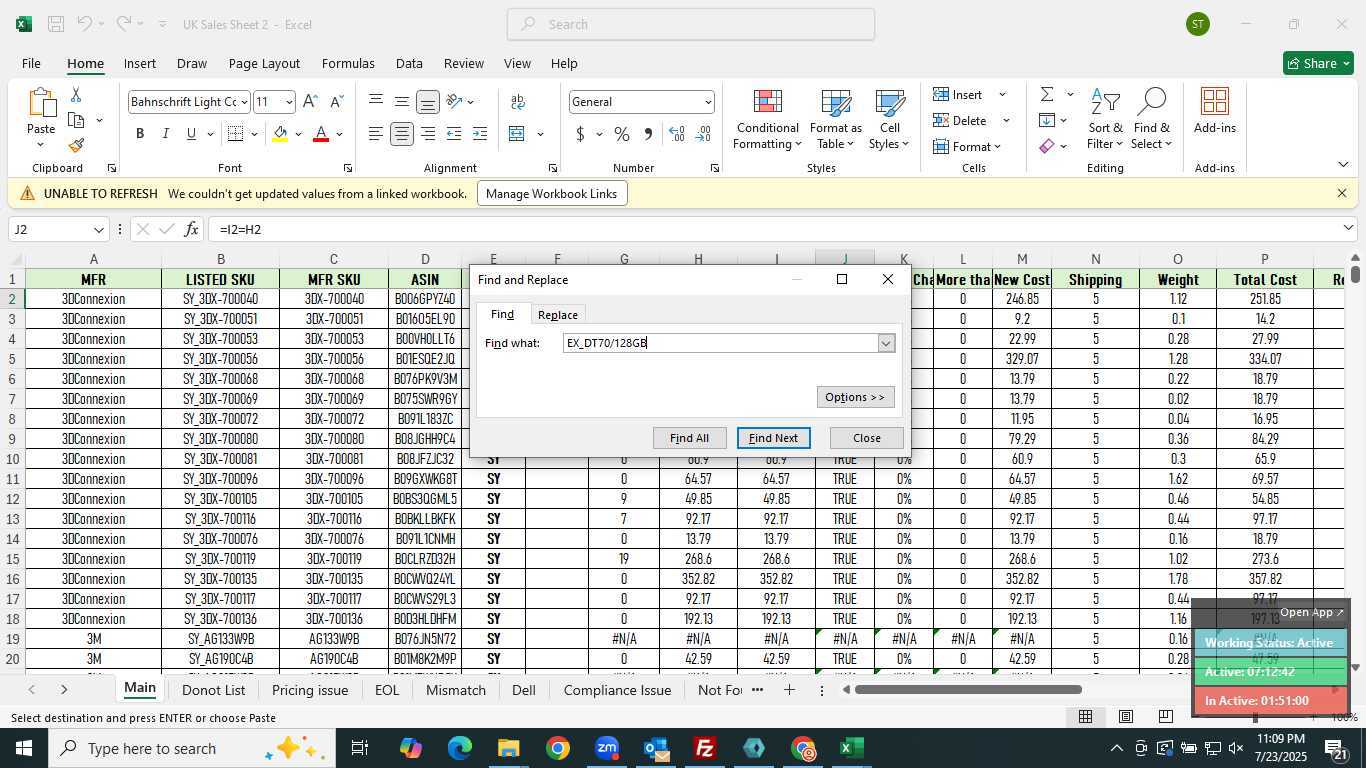This screenshot has height=768, width=1366.
Task: Toggle center horizontal alignment
Action: coord(402,134)
